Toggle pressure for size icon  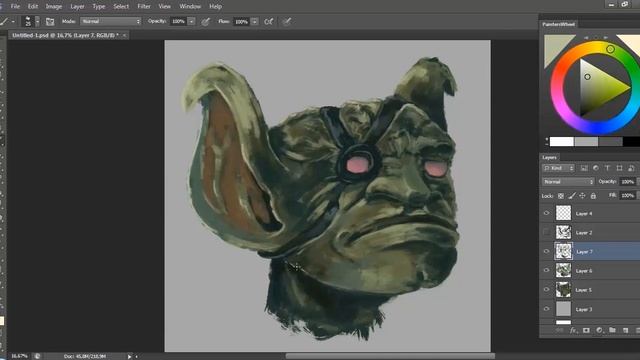pos(287,22)
